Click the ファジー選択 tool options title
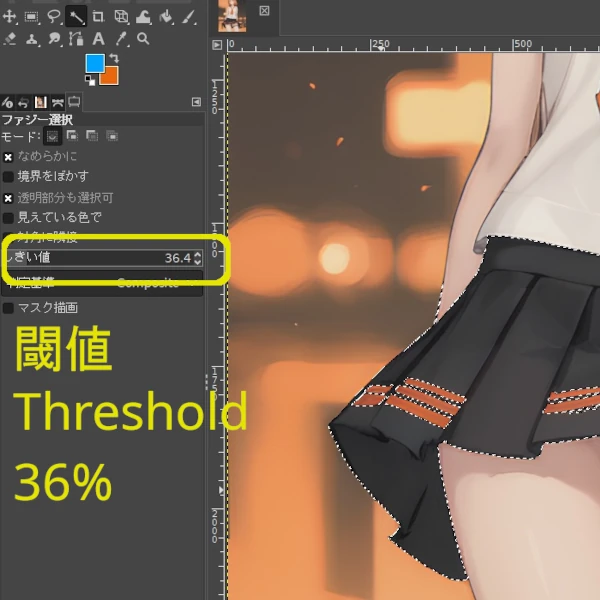Viewport: 600px width, 600px height. 37,120
